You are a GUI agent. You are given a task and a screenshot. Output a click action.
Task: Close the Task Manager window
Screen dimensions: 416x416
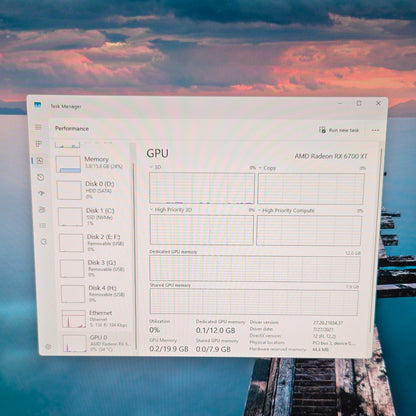coord(378,103)
